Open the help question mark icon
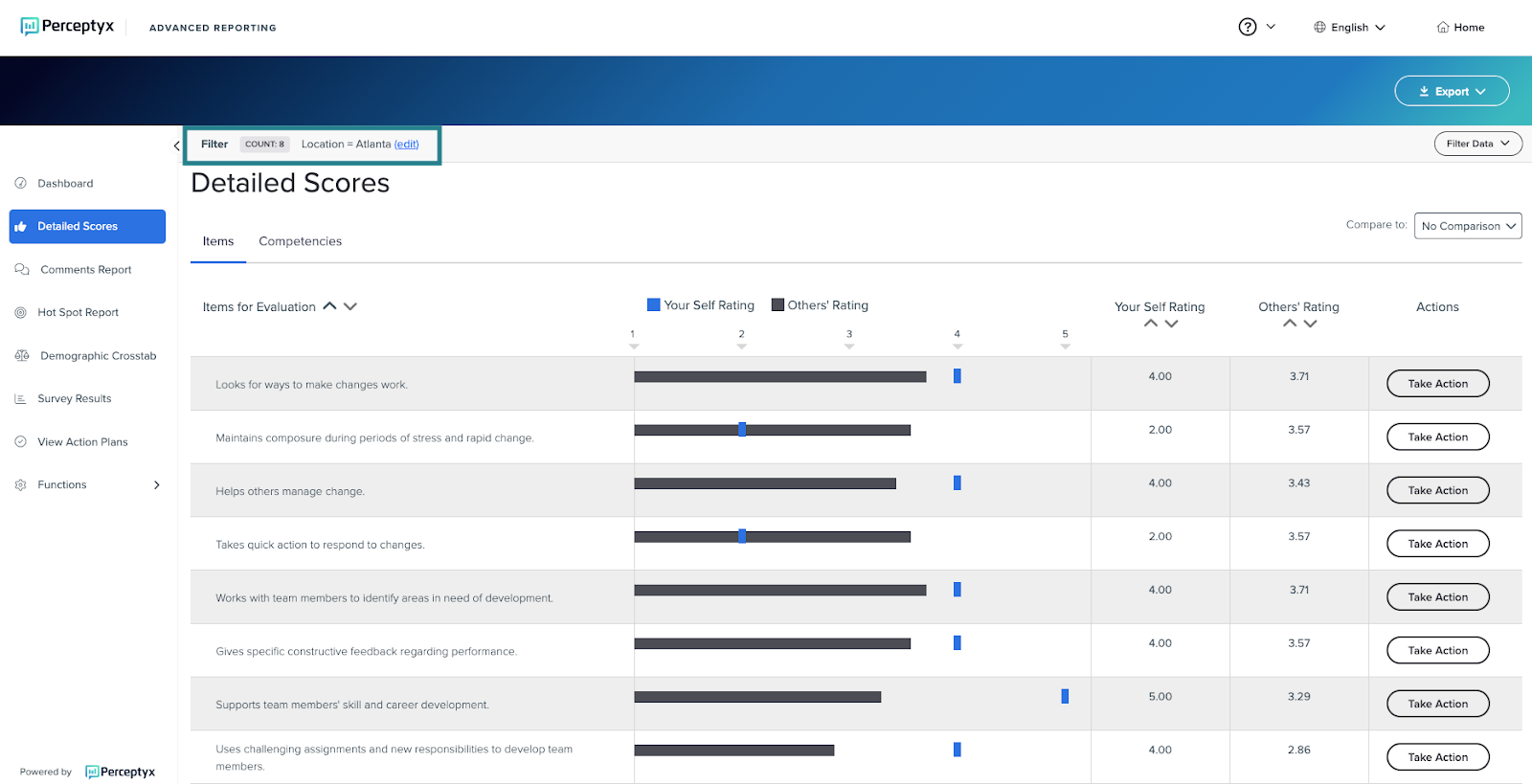The width and height of the screenshot is (1532, 784). 1247,27
